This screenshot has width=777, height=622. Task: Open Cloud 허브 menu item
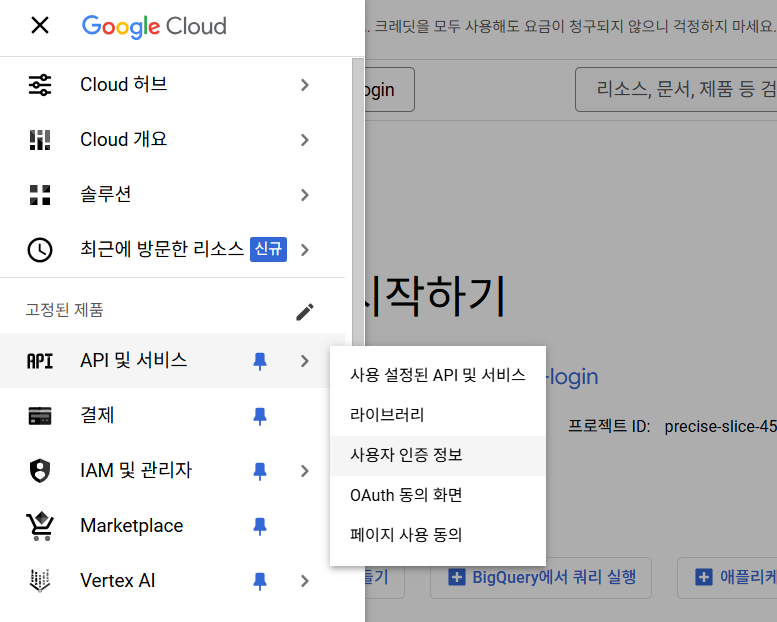tap(172, 85)
